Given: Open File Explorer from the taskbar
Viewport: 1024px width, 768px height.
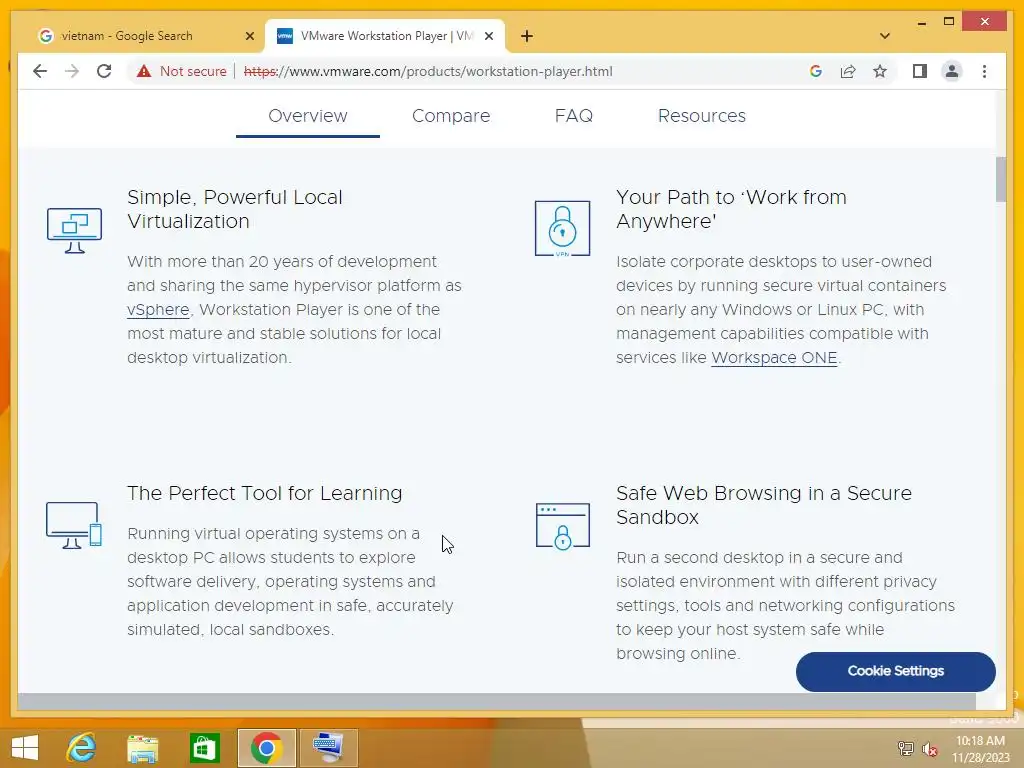Looking at the screenshot, I should tap(142, 748).
